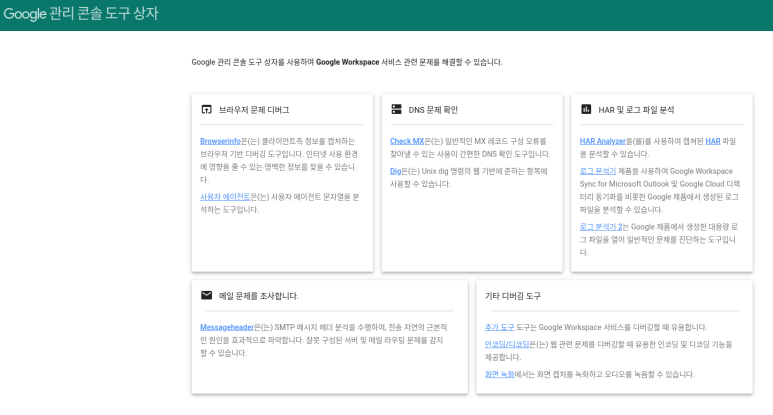Screen dimensions: 773x415
Task: Click the DNS 문제 확인 heading
Action: (433, 110)
